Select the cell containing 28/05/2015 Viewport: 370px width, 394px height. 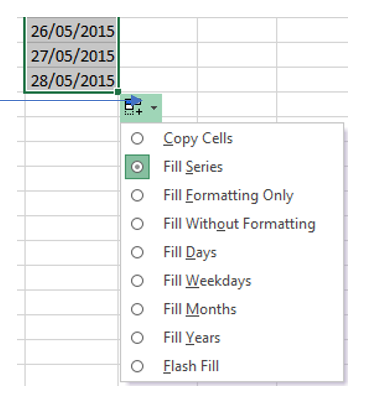[71, 80]
